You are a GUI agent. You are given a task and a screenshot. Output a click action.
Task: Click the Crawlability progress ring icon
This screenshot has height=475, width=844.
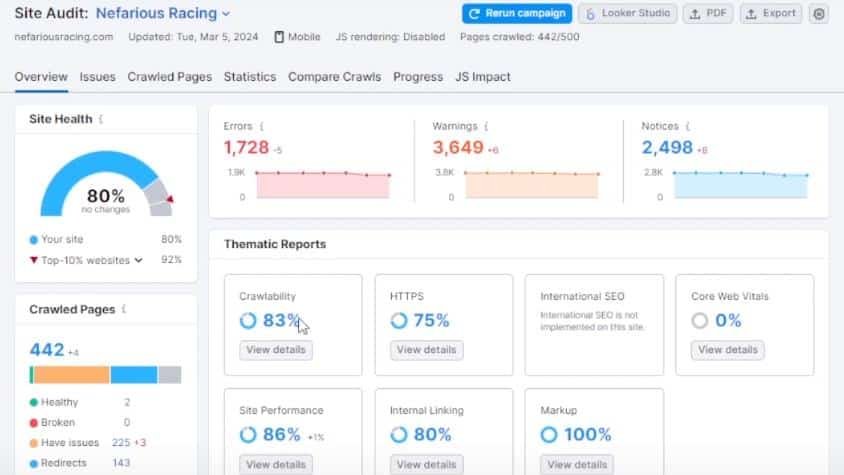[x=248, y=320]
